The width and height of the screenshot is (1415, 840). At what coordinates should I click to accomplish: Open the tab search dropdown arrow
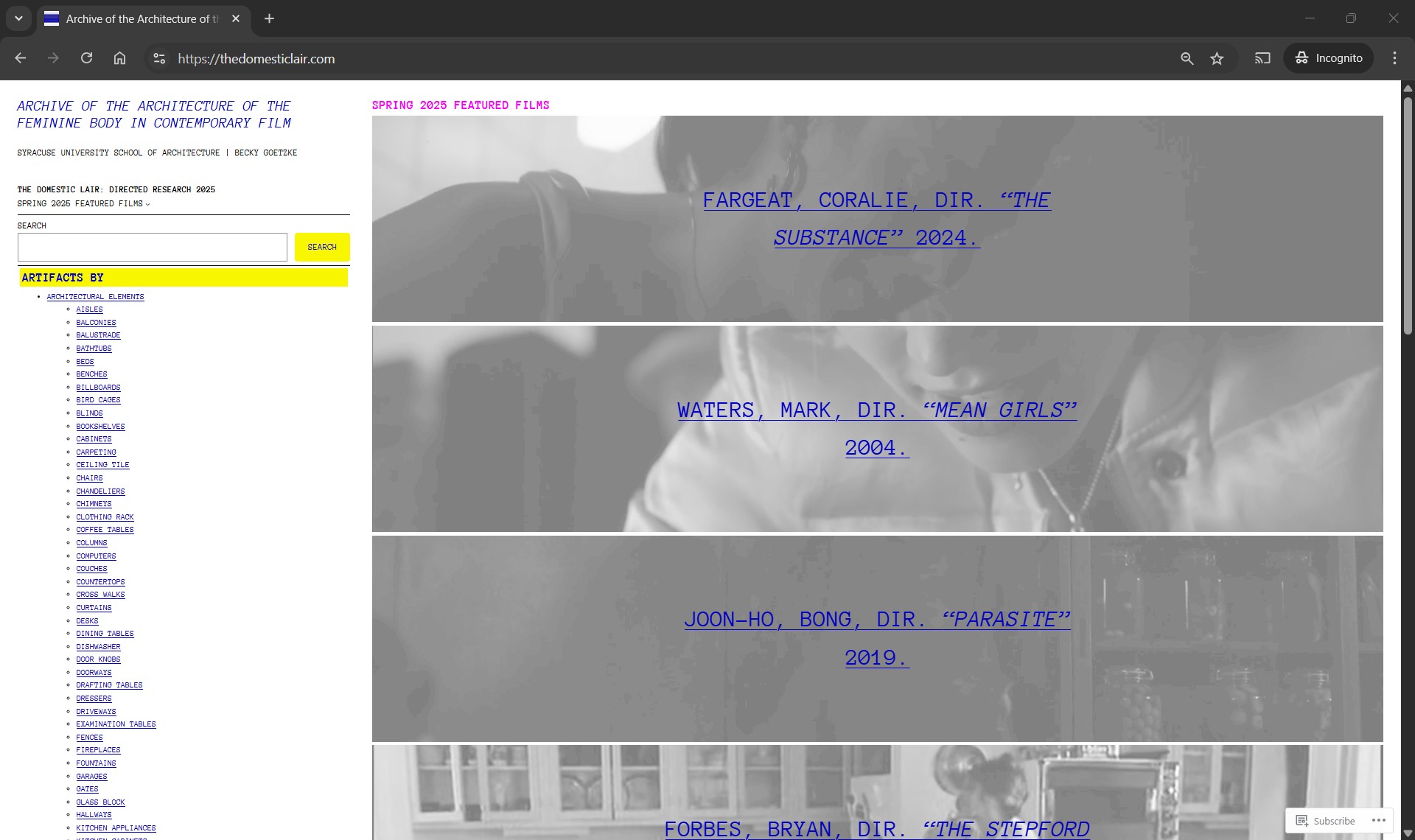[18, 18]
